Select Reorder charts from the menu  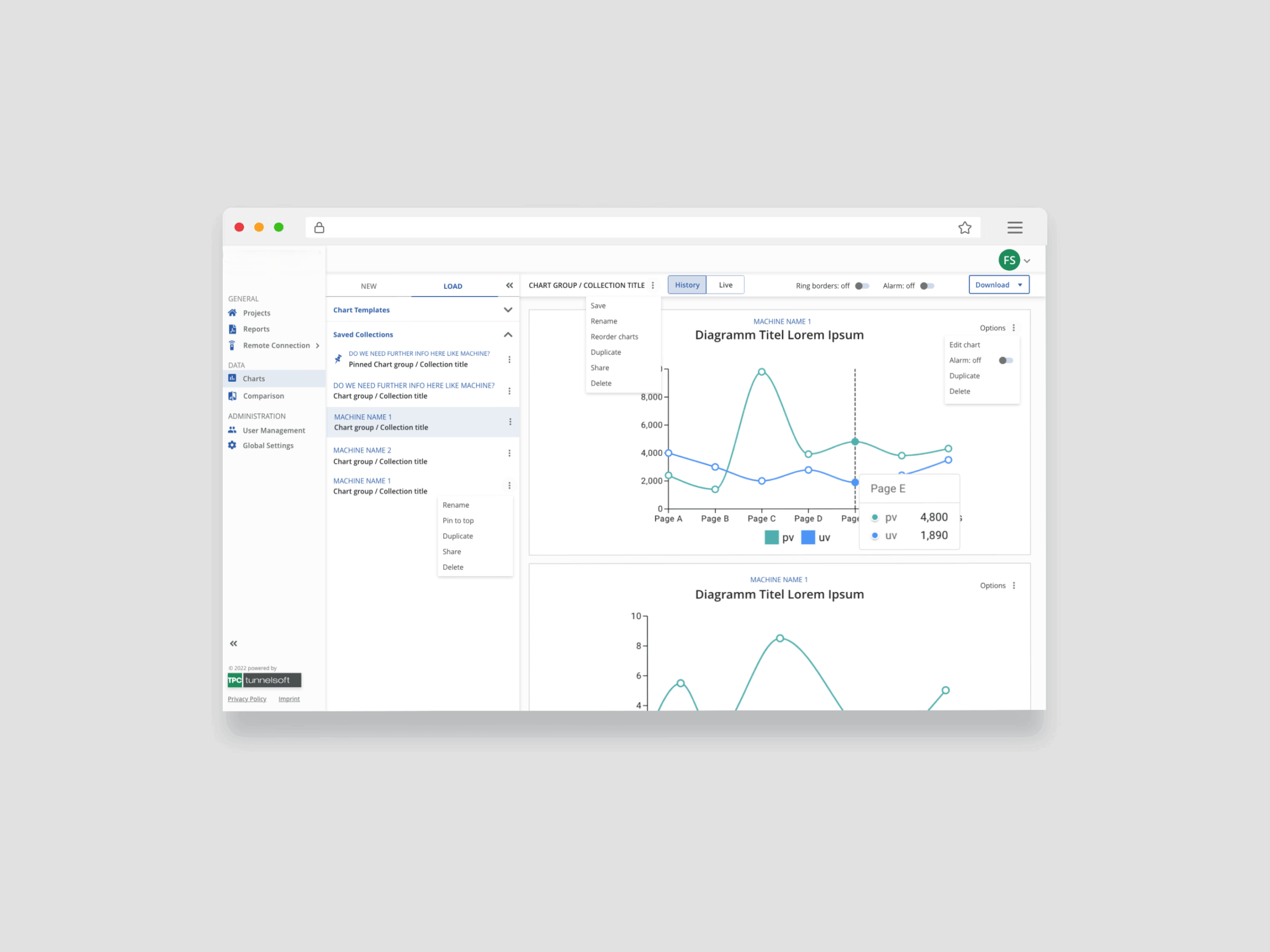614,337
